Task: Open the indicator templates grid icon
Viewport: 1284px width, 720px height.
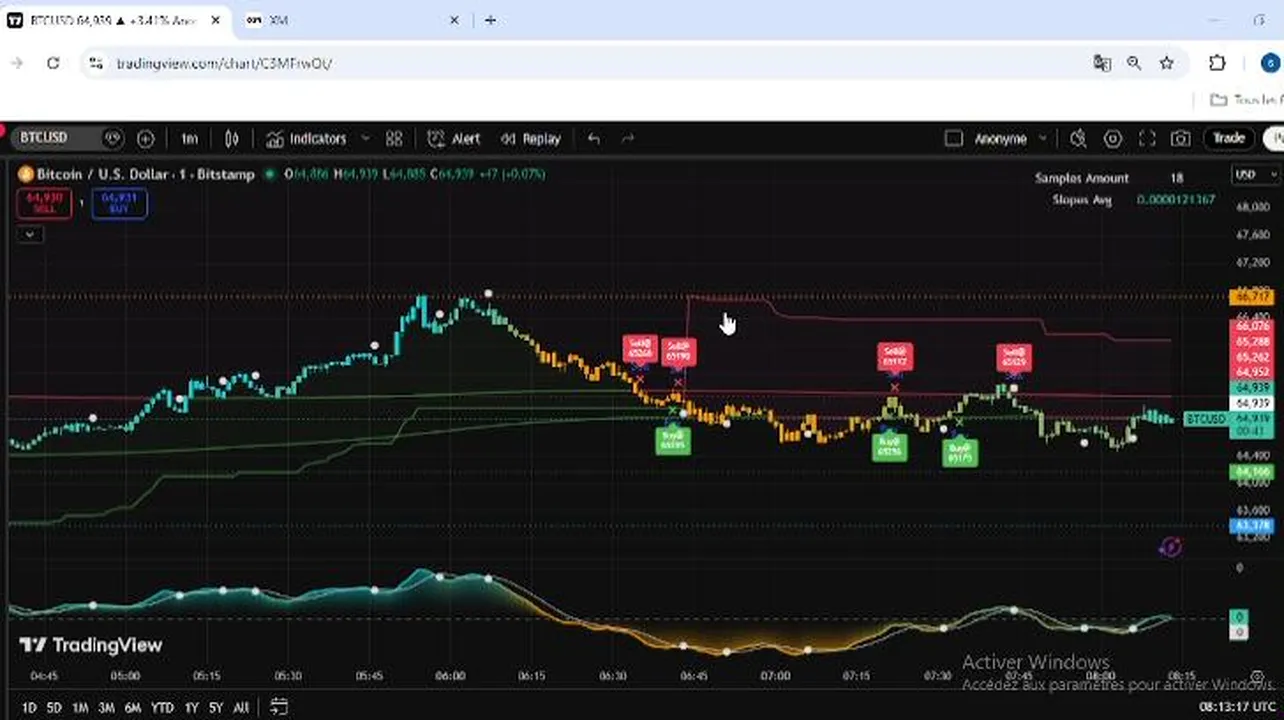Action: tap(394, 139)
